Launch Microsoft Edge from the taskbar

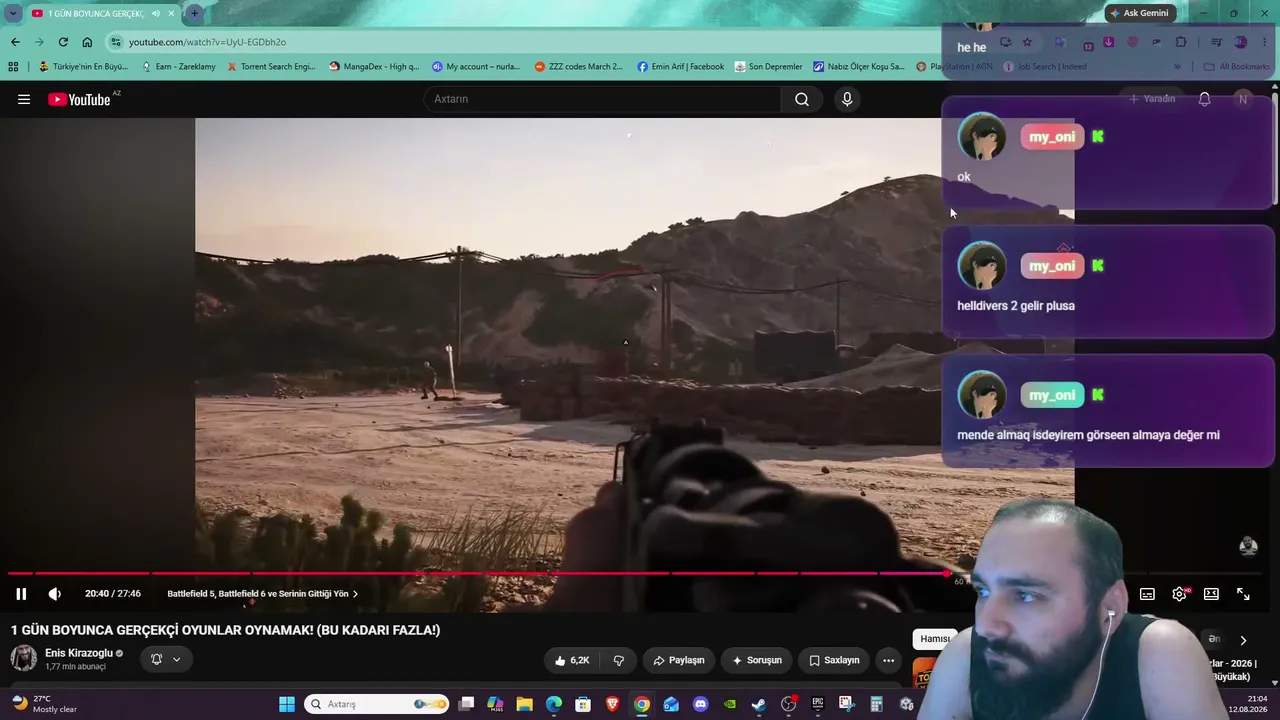(554, 704)
